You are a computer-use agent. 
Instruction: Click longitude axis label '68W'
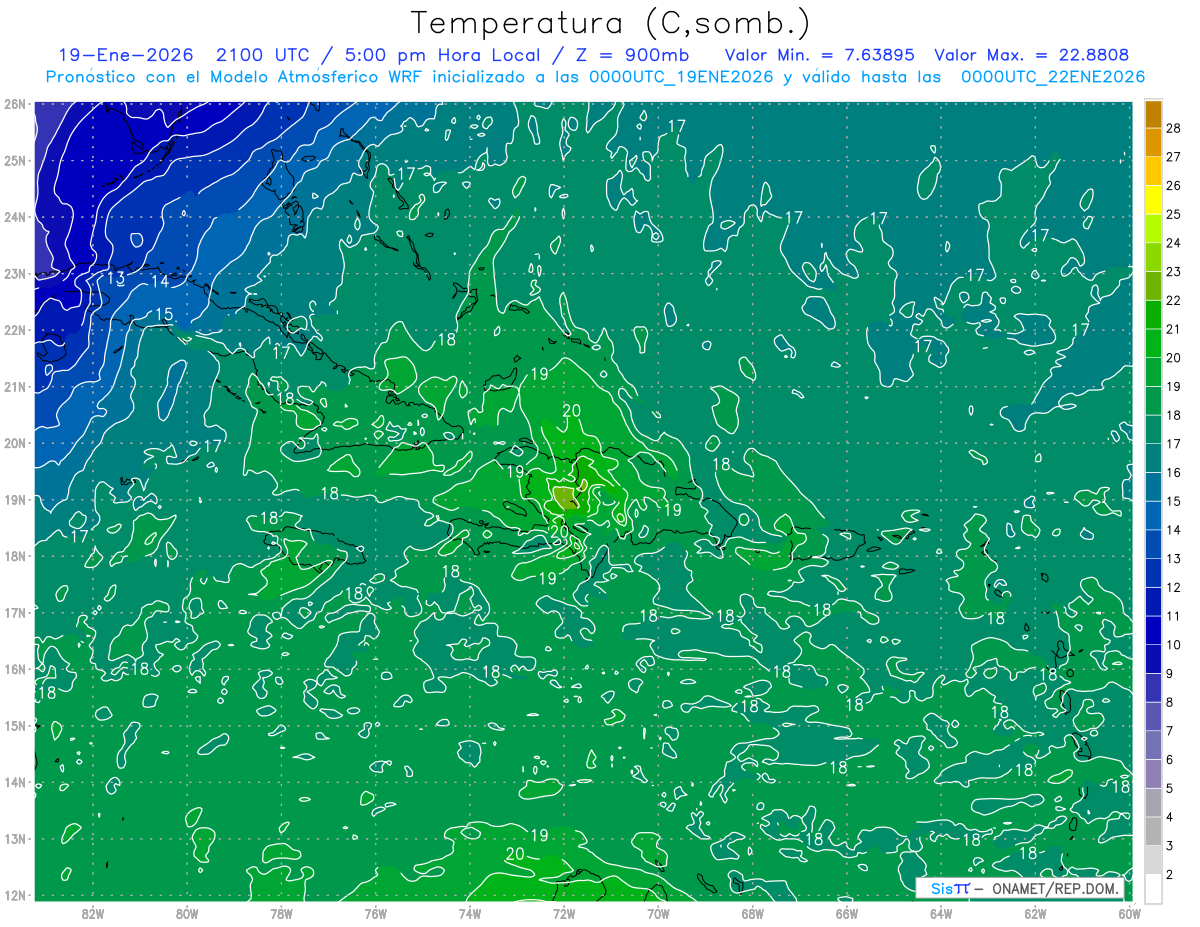752,913
